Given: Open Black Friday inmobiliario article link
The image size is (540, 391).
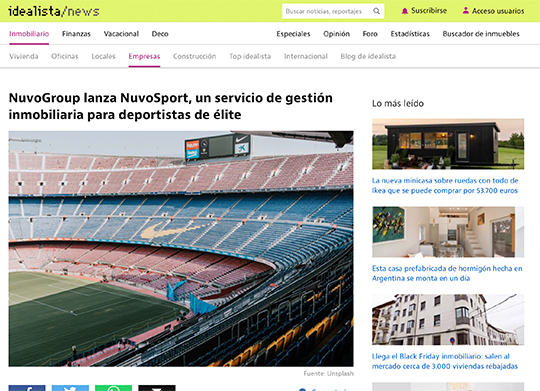Looking at the screenshot, I should (445, 361).
